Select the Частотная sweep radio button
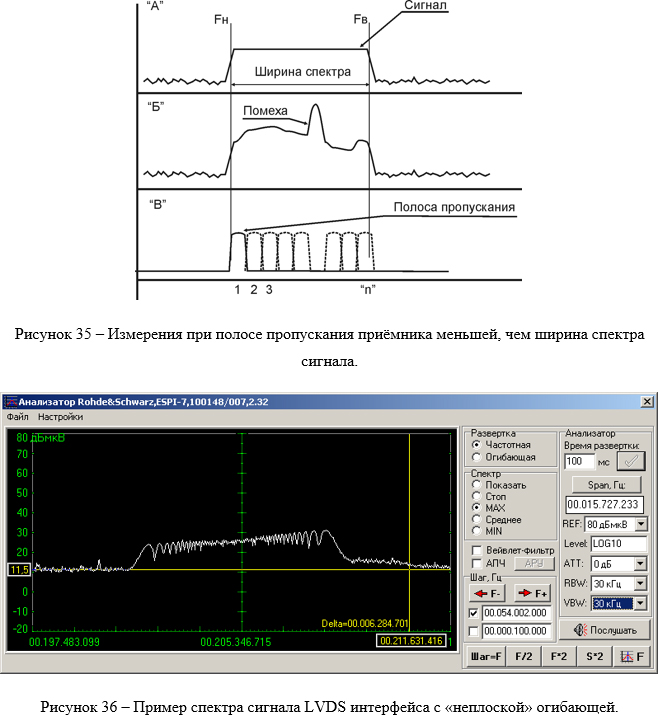The height and width of the screenshot is (715, 658). tap(477, 445)
